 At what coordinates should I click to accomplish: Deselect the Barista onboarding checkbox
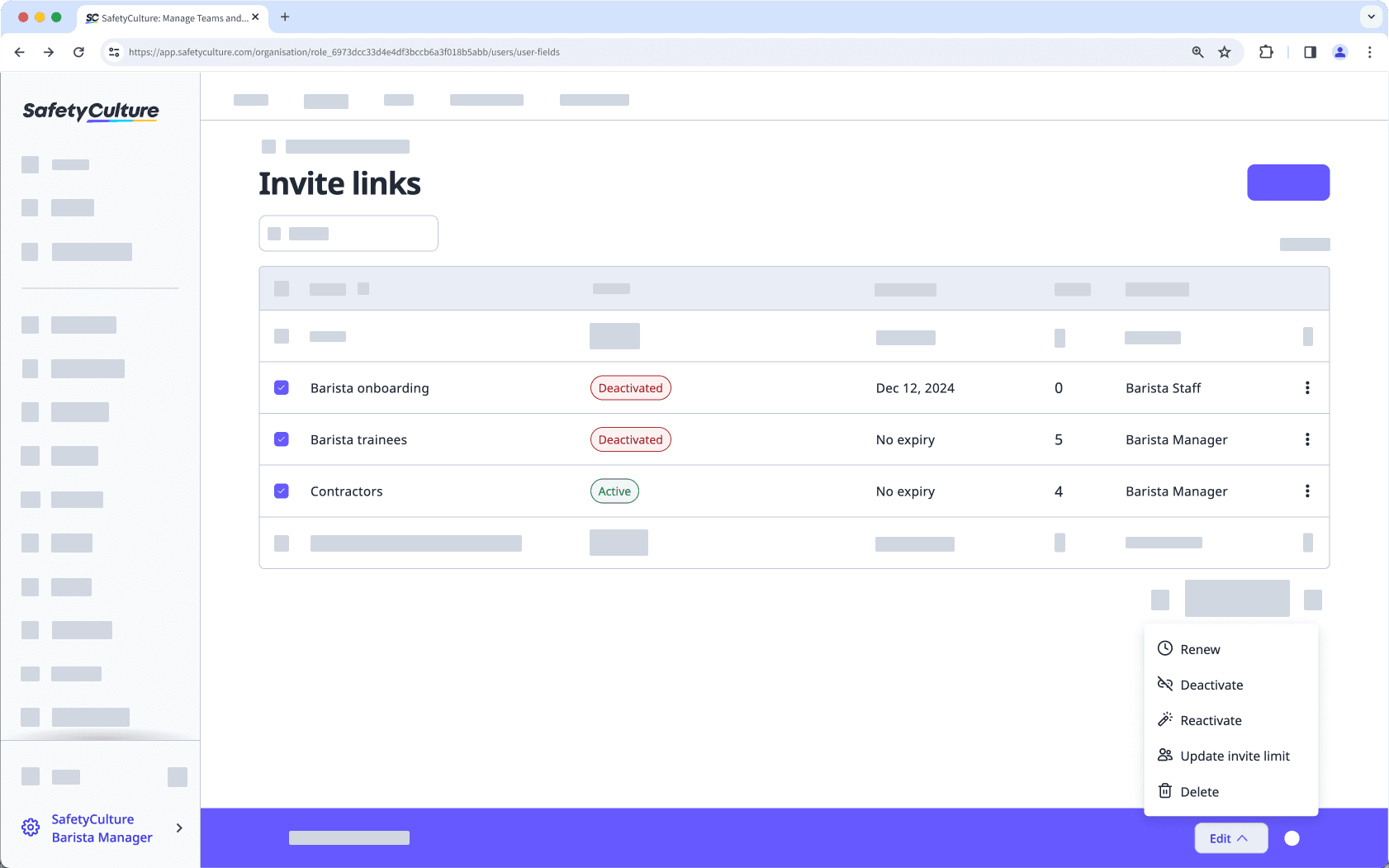282,387
